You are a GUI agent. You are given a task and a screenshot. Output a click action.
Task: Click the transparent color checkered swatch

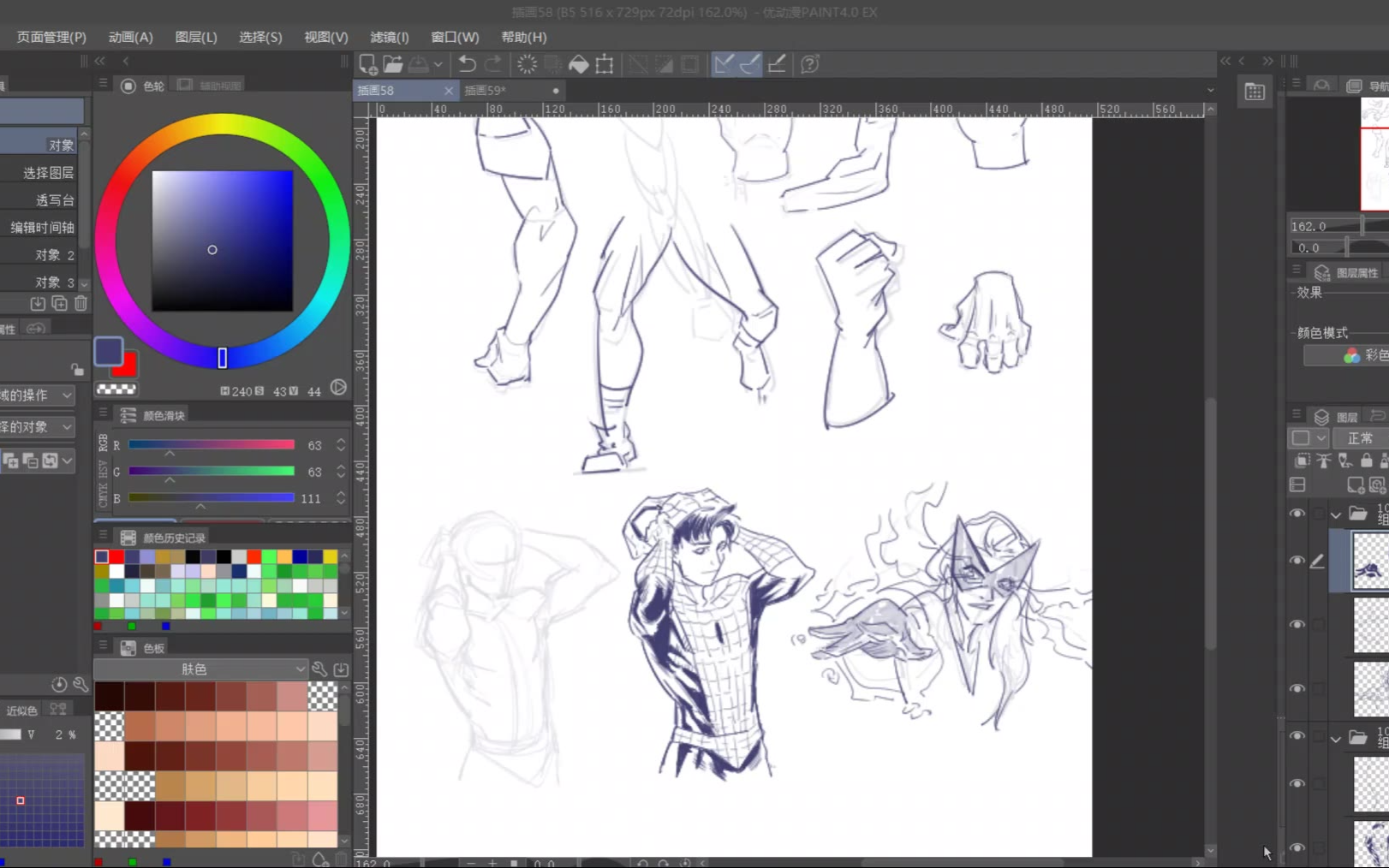[x=116, y=389]
